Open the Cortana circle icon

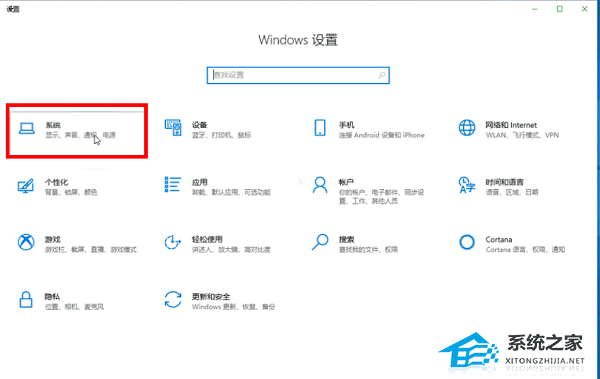pos(467,242)
